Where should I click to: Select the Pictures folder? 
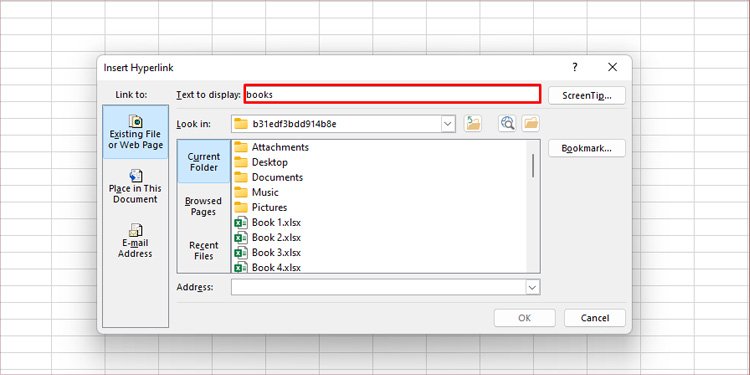click(x=261, y=207)
